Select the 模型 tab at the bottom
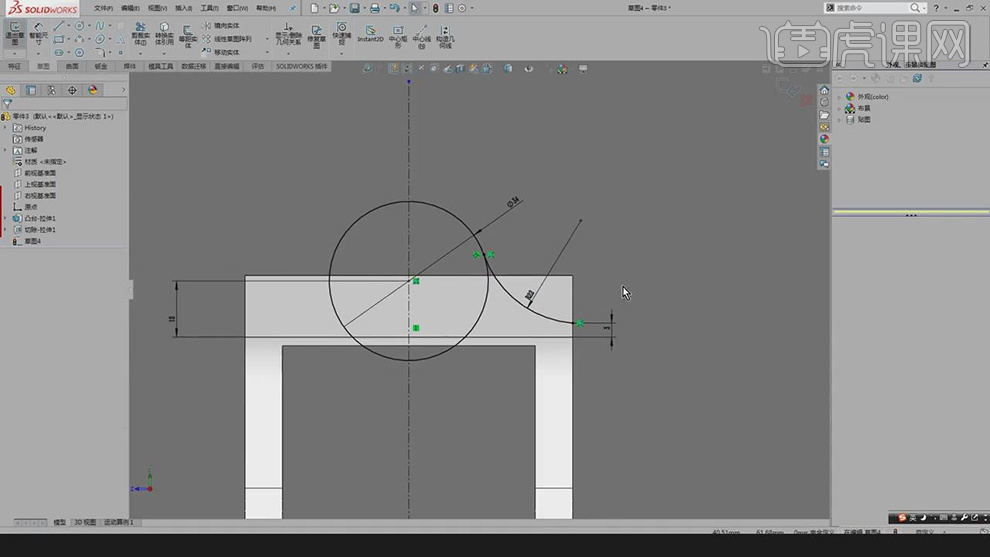990x557 pixels. (x=59, y=522)
